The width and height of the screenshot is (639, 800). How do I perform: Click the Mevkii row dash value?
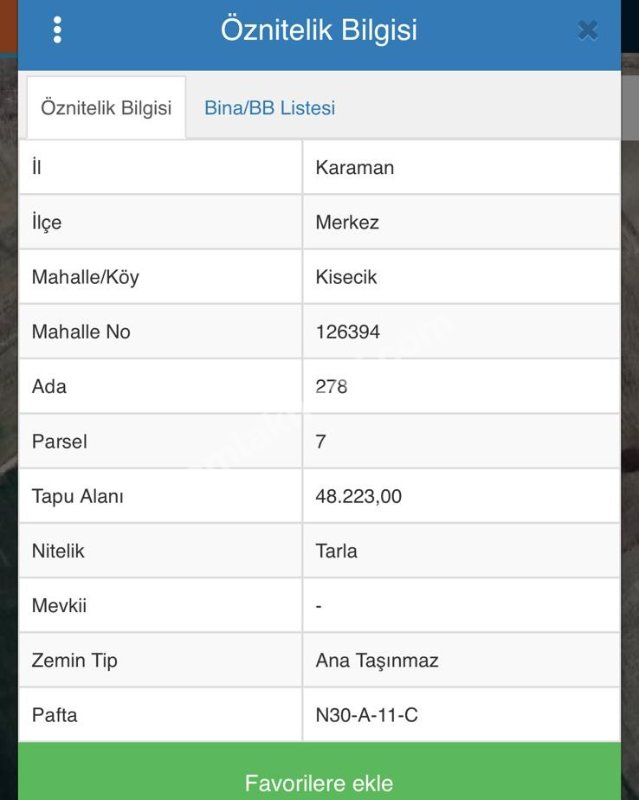click(319, 606)
